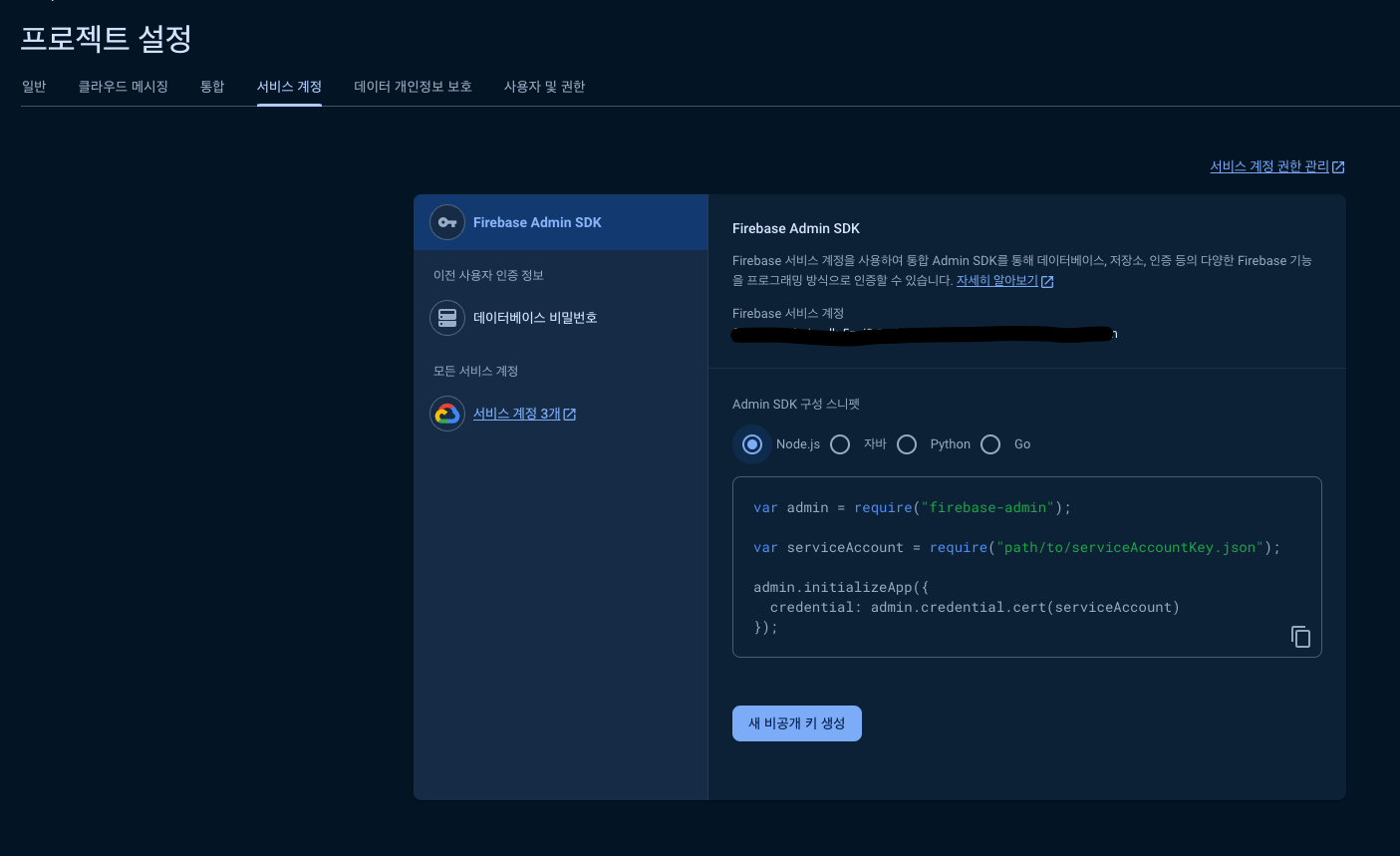Image resolution: width=1400 pixels, height=856 pixels.
Task: Go to 데이터 개인정보 보호 tab
Action: 413,87
